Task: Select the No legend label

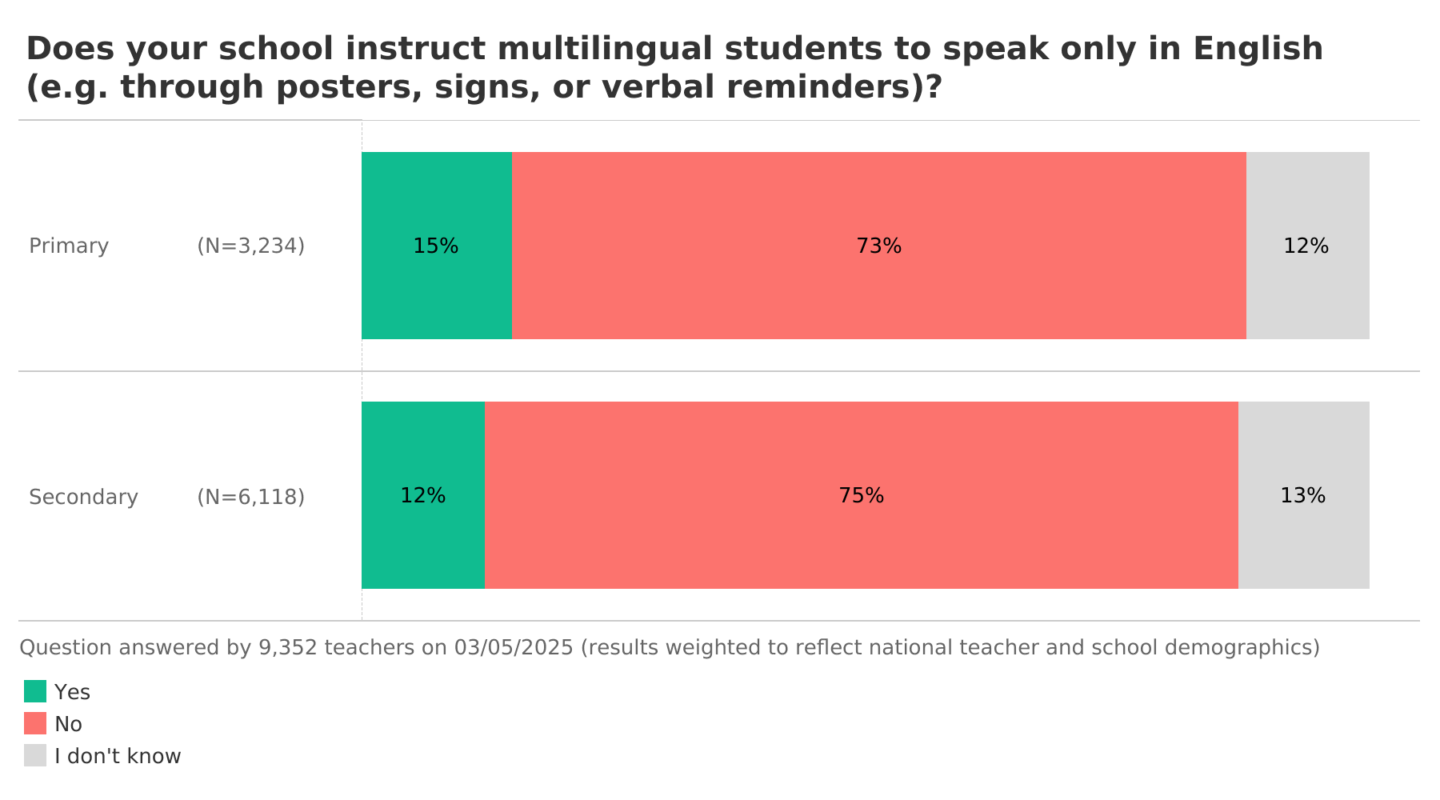Action: click(68, 724)
